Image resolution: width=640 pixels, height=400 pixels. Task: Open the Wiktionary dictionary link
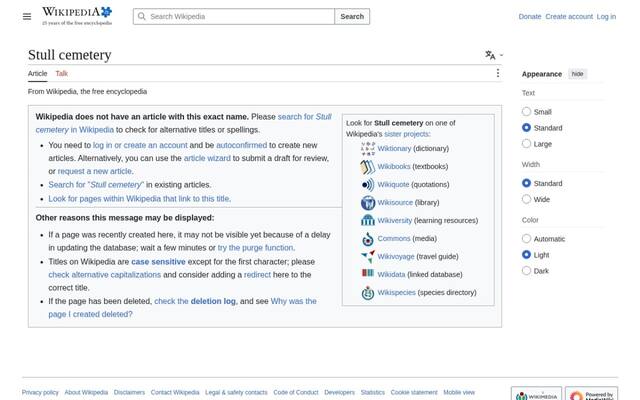[394, 149]
